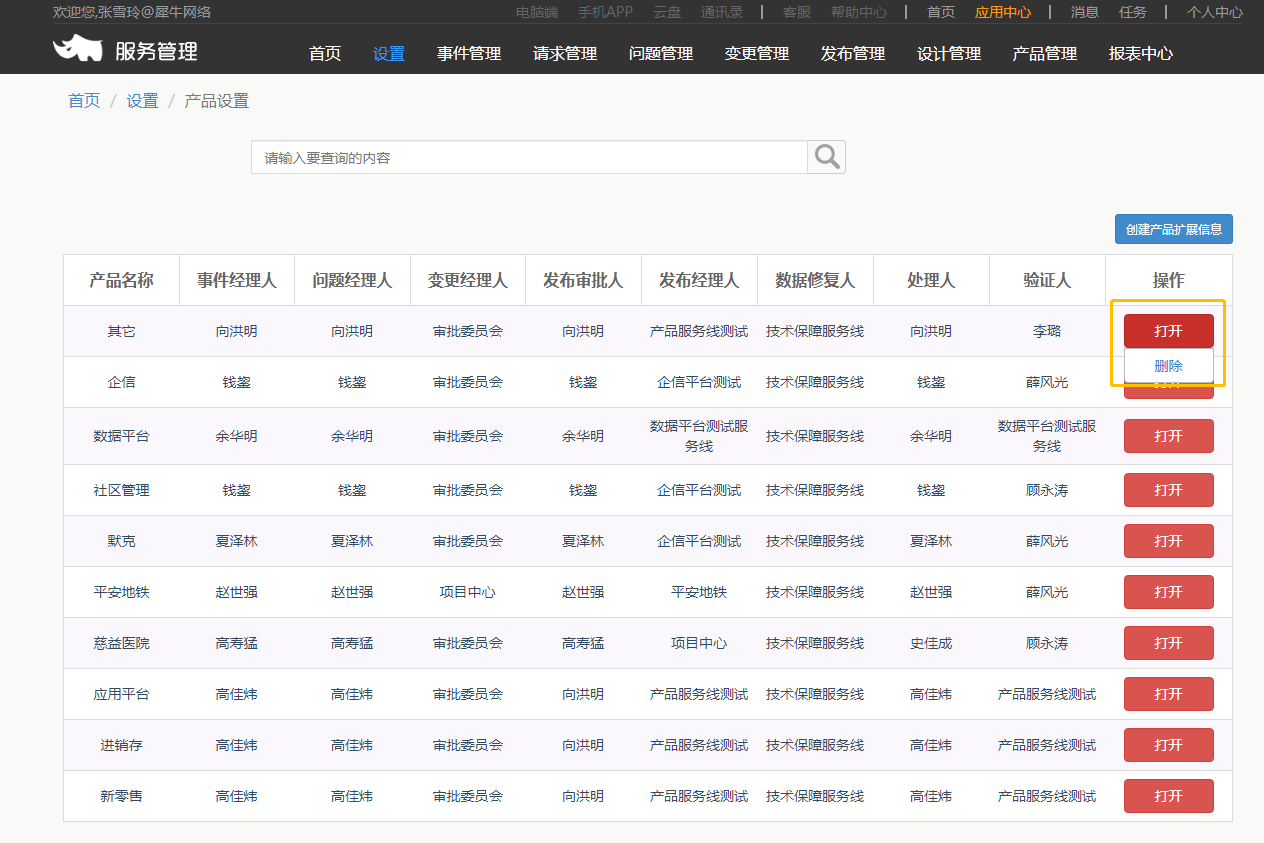Click 史佳成 in 慈益医院 row
The height and width of the screenshot is (843, 1264).
tap(931, 643)
